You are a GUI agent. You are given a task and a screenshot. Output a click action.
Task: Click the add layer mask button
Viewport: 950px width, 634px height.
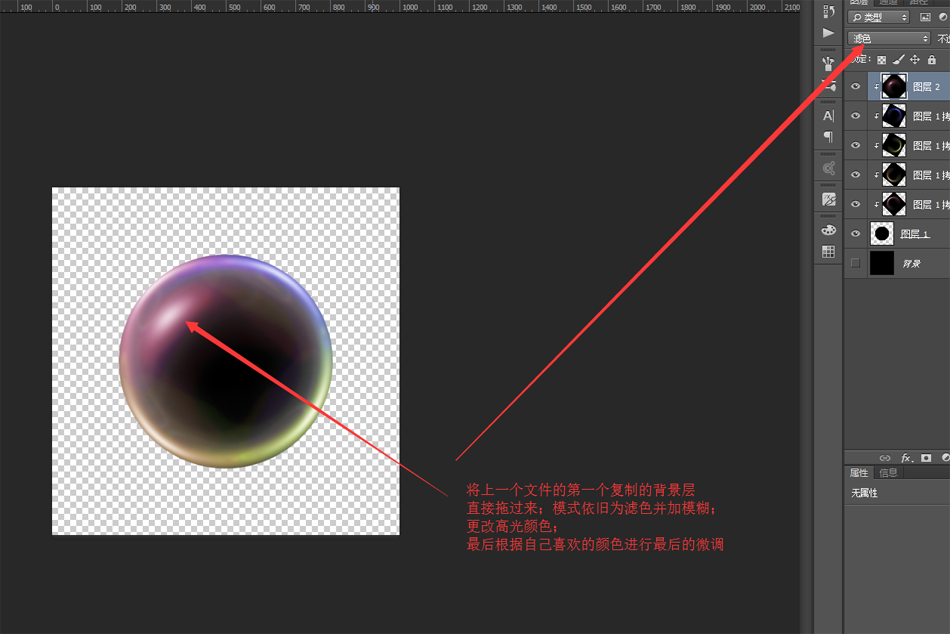[x=926, y=458]
